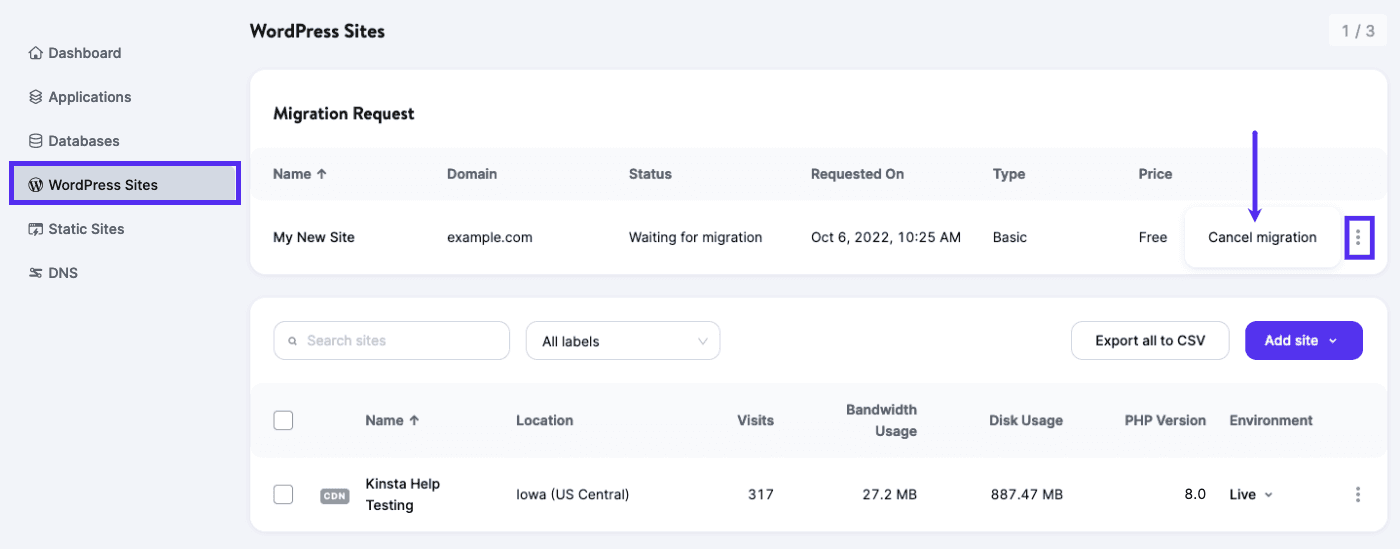Click the Static Sites icon
The width and height of the screenshot is (1400, 549).
[36, 229]
